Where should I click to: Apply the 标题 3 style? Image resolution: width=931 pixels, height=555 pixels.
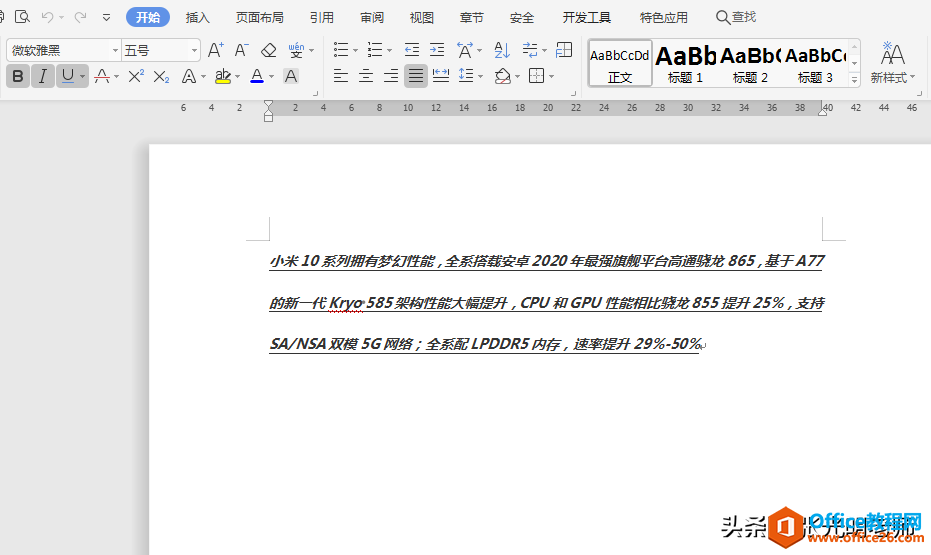(815, 64)
